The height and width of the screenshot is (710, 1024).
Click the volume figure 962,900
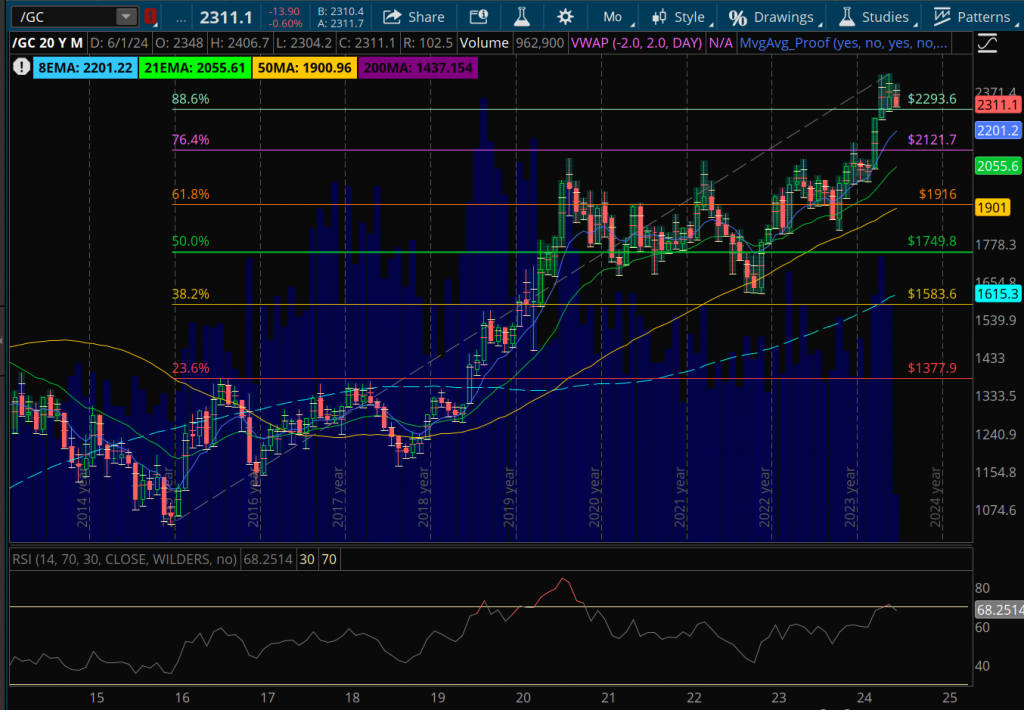(x=539, y=43)
